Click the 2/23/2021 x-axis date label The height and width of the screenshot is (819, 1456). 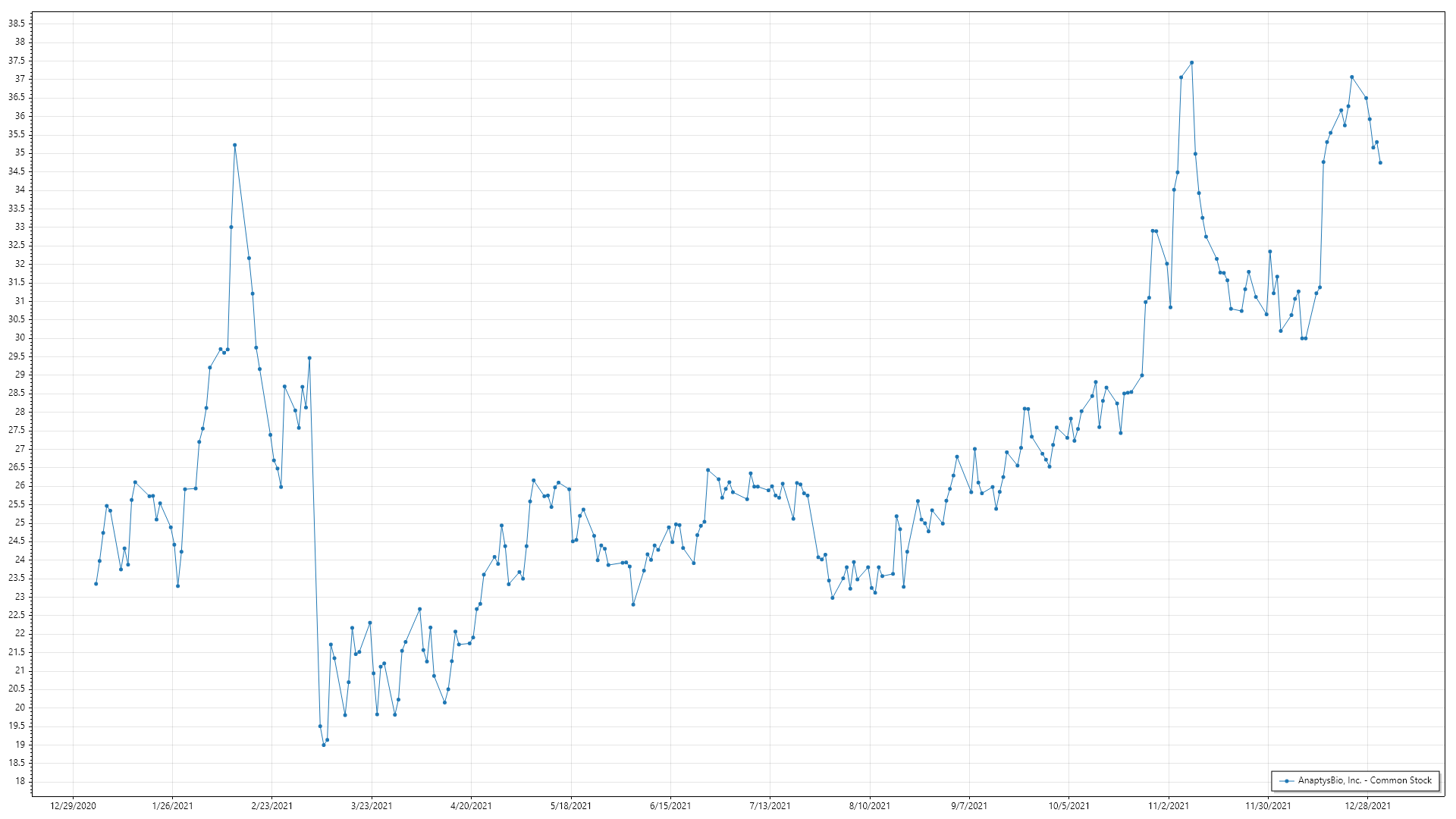tap(271, 806)
